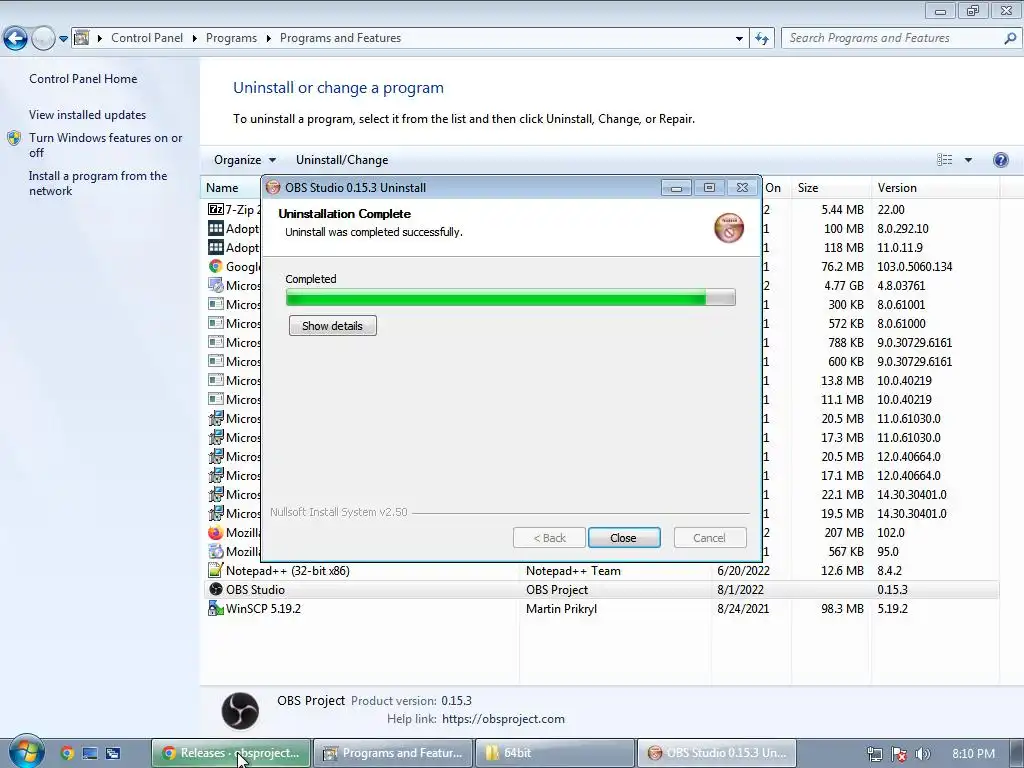Open Install a program from the network

click(98, 184)
